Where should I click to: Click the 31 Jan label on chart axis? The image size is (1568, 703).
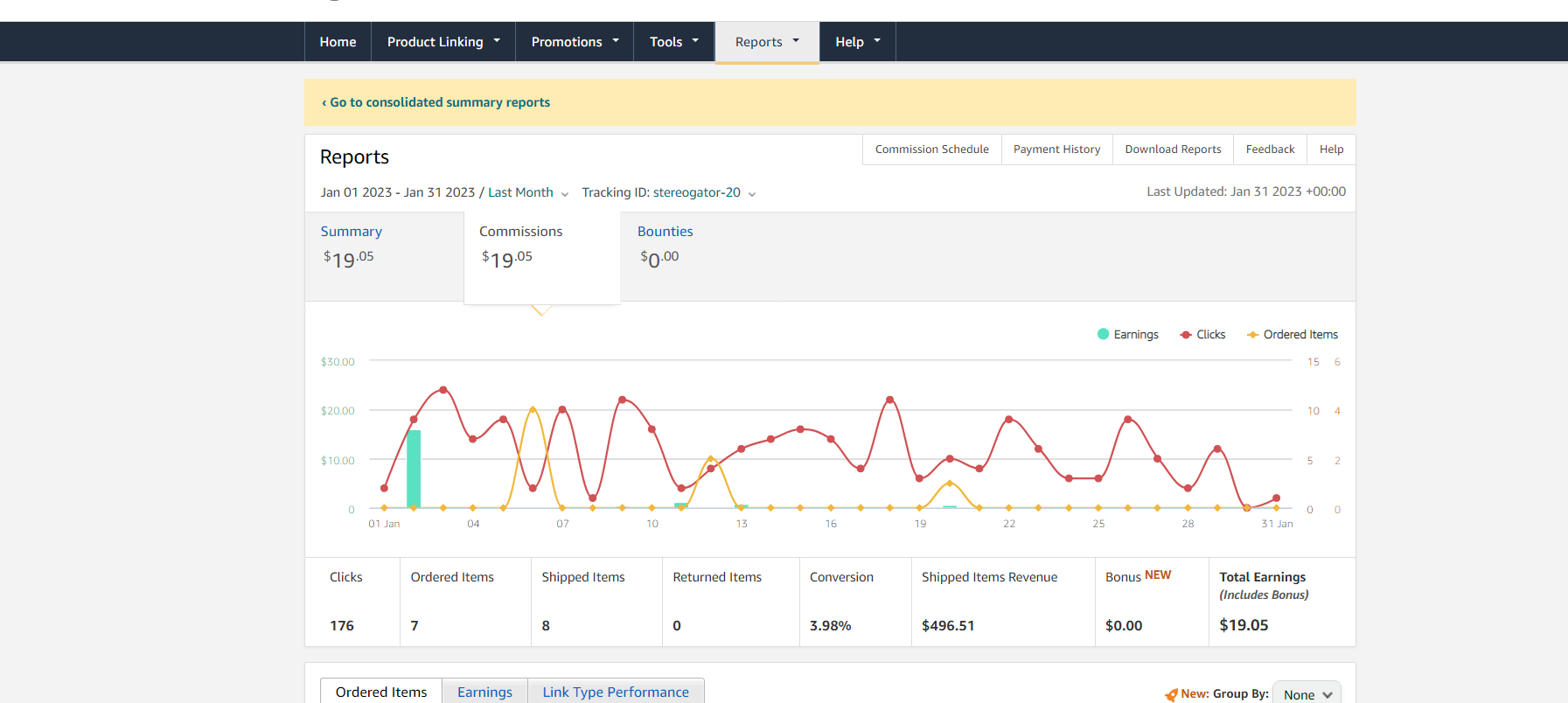pos(1277,524)
